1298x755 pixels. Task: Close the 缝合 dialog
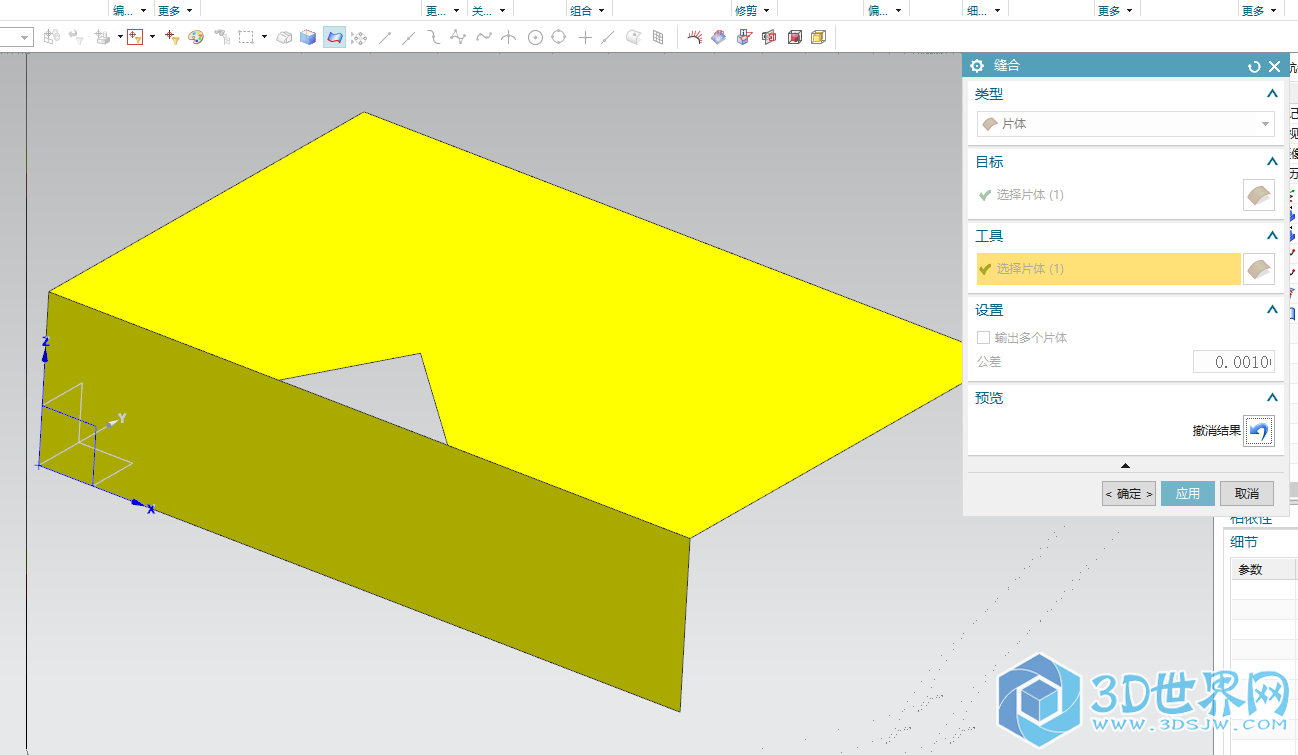coord(1274,66)
